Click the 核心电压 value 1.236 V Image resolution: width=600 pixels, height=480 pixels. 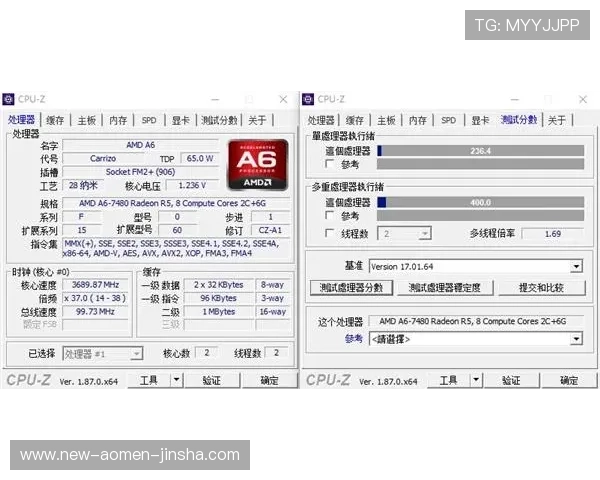click(192, 185)
